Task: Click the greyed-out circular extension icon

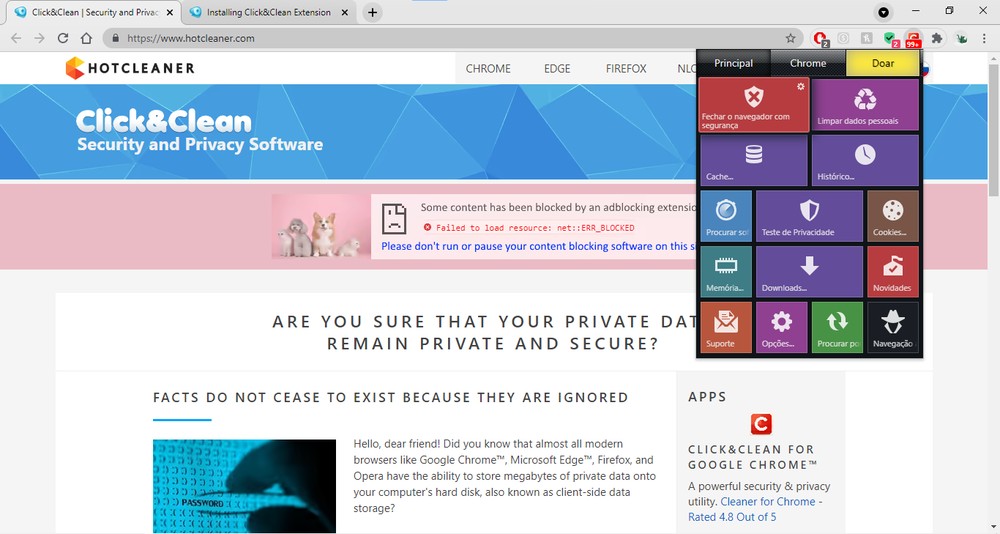Action: click(x=843, y=38)
